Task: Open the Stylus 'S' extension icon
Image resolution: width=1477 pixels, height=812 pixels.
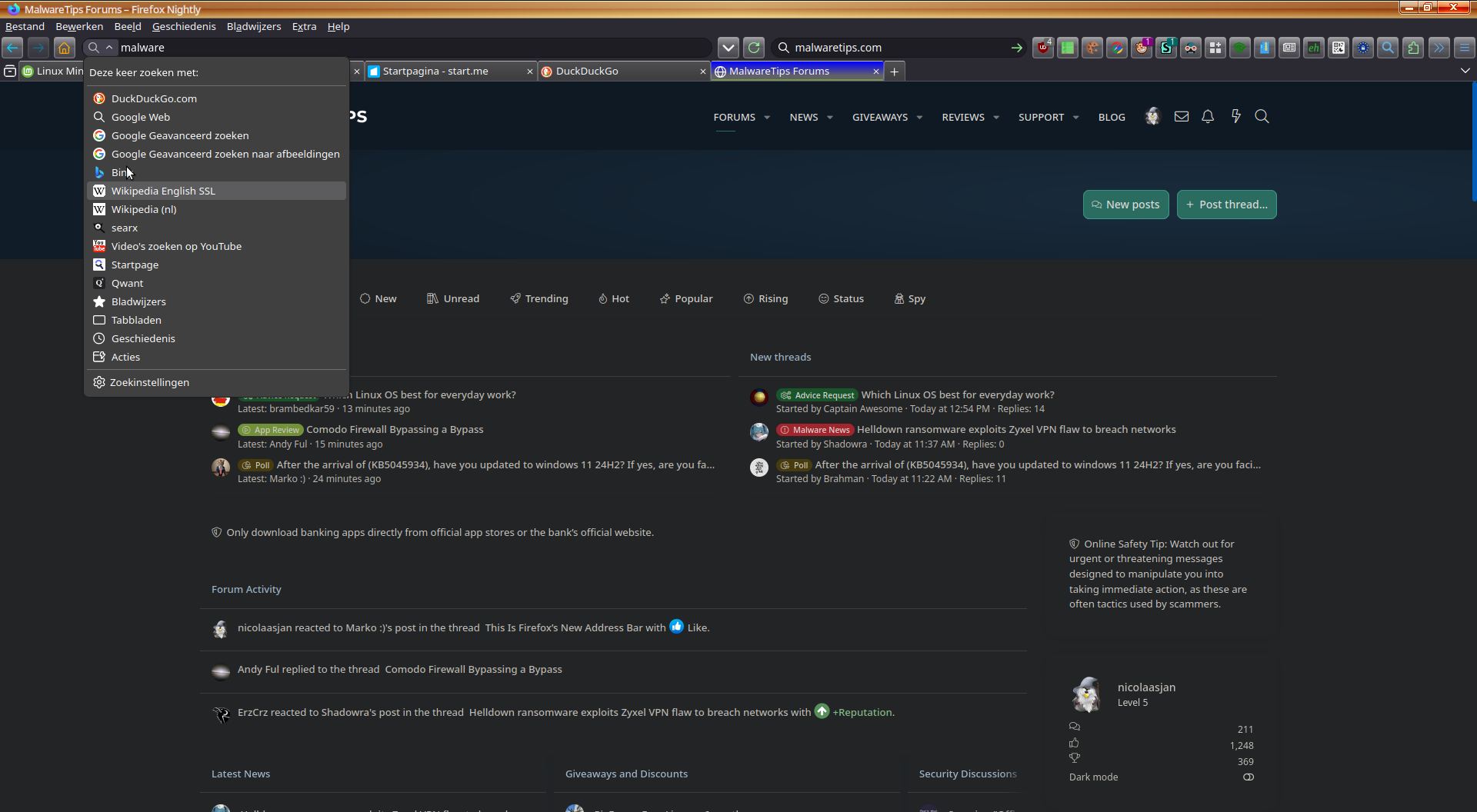Action: (1166, 48)
